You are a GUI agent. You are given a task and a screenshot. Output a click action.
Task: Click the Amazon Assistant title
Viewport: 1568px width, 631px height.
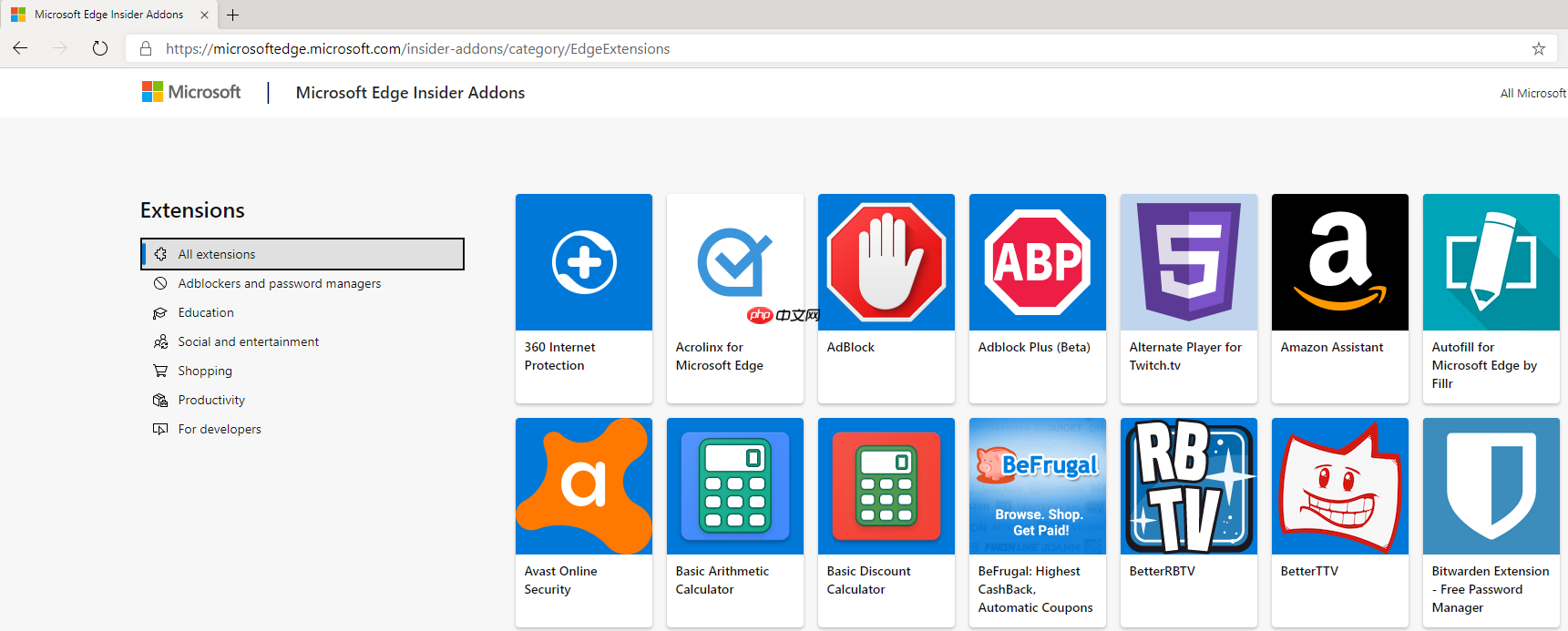tap(1331, 347)
